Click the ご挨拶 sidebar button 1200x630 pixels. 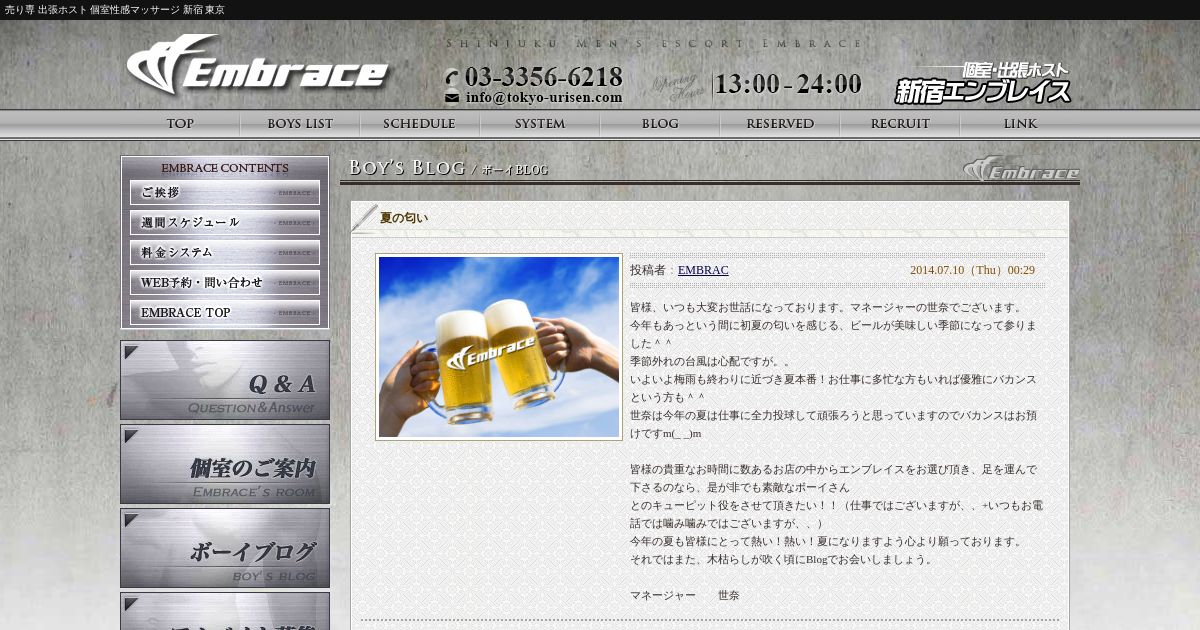pos(225,192)
